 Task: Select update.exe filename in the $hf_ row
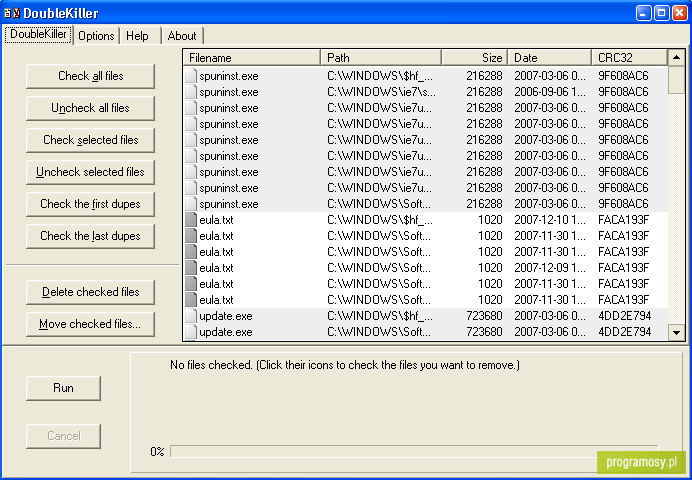[x=226, y=316]
